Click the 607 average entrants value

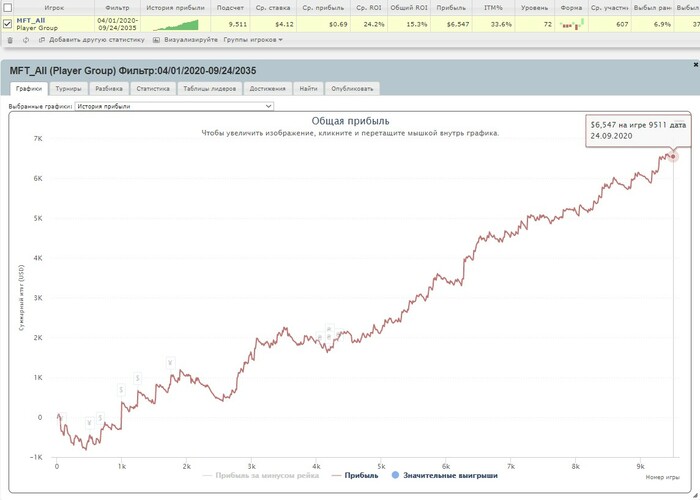click(x=622, y=25)
